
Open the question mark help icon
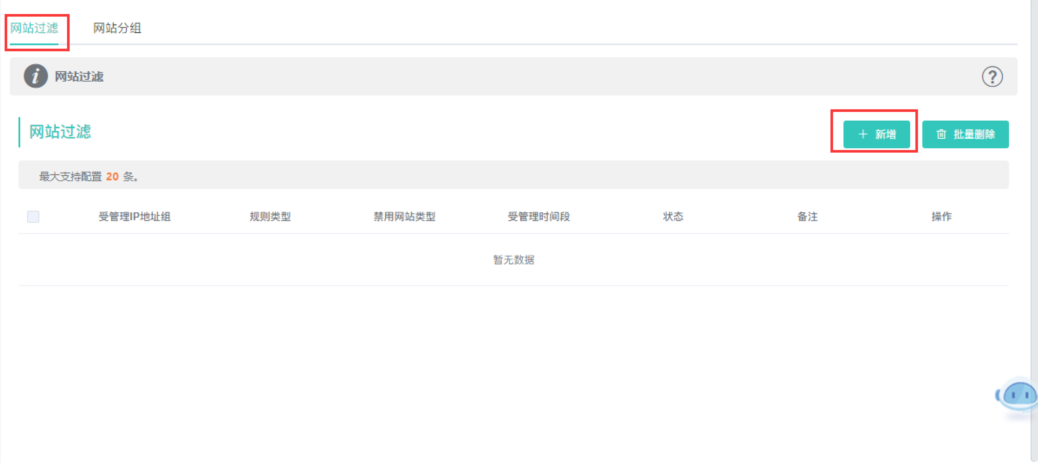992,76
